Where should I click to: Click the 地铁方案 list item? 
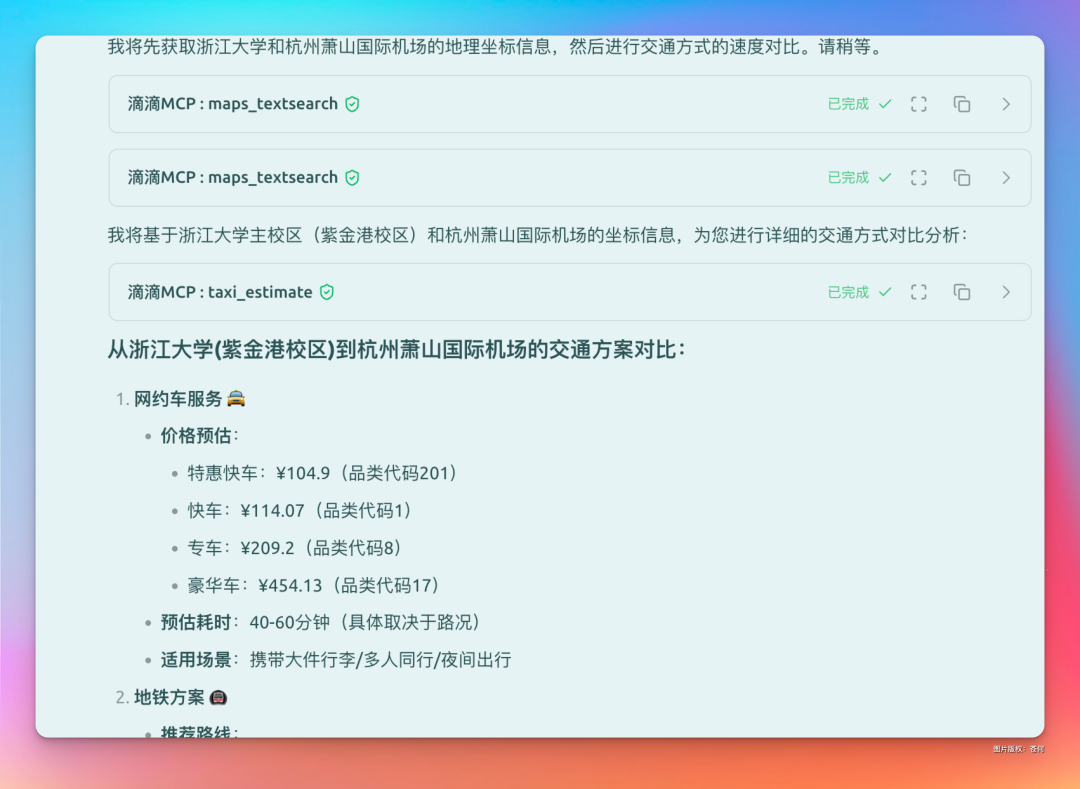point(170,697)
